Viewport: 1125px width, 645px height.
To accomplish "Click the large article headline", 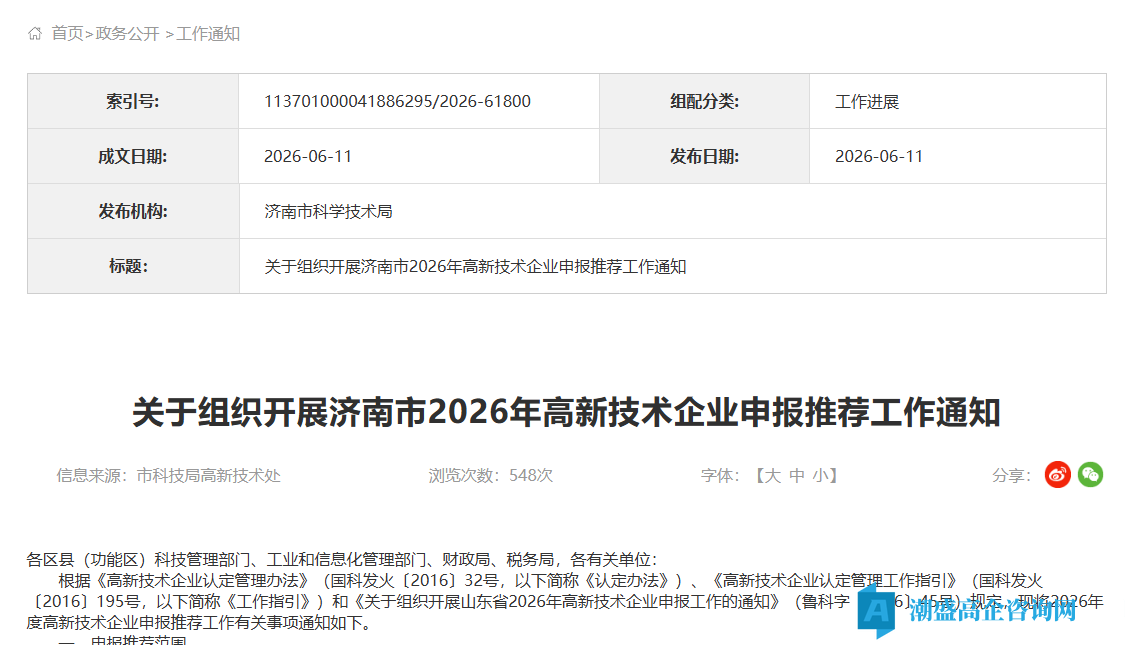I will point(566,413).
